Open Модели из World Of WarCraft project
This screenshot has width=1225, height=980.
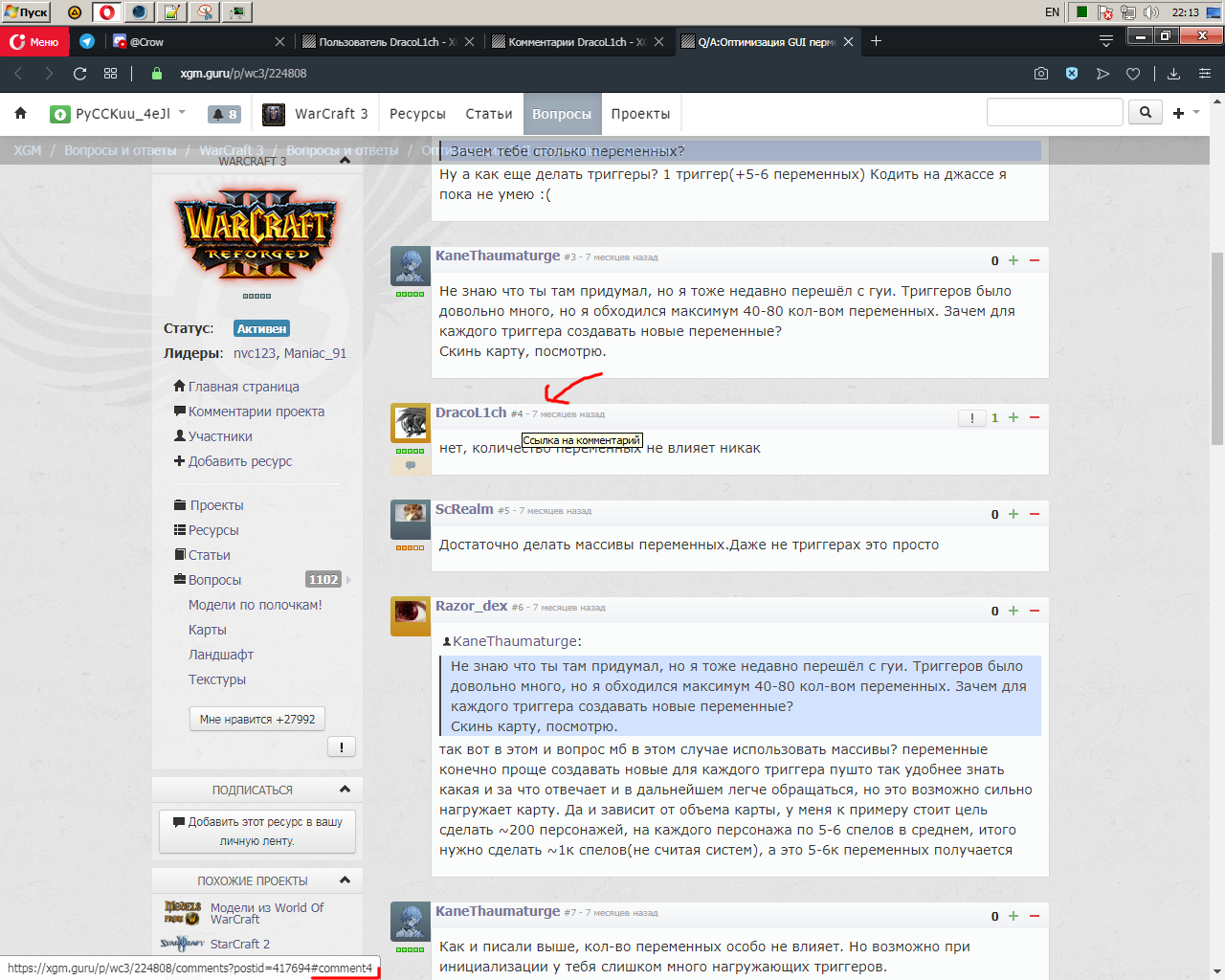click(x=267, y=913)
